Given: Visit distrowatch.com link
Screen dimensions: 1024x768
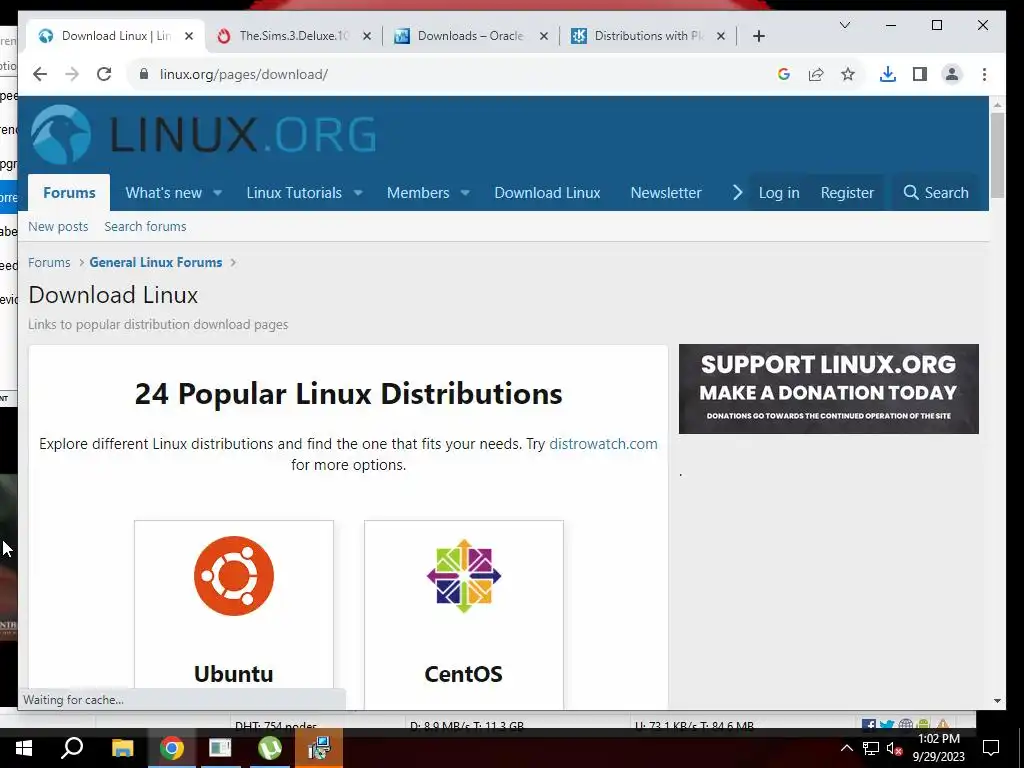Looking at the screenshot, I should 603,443.
